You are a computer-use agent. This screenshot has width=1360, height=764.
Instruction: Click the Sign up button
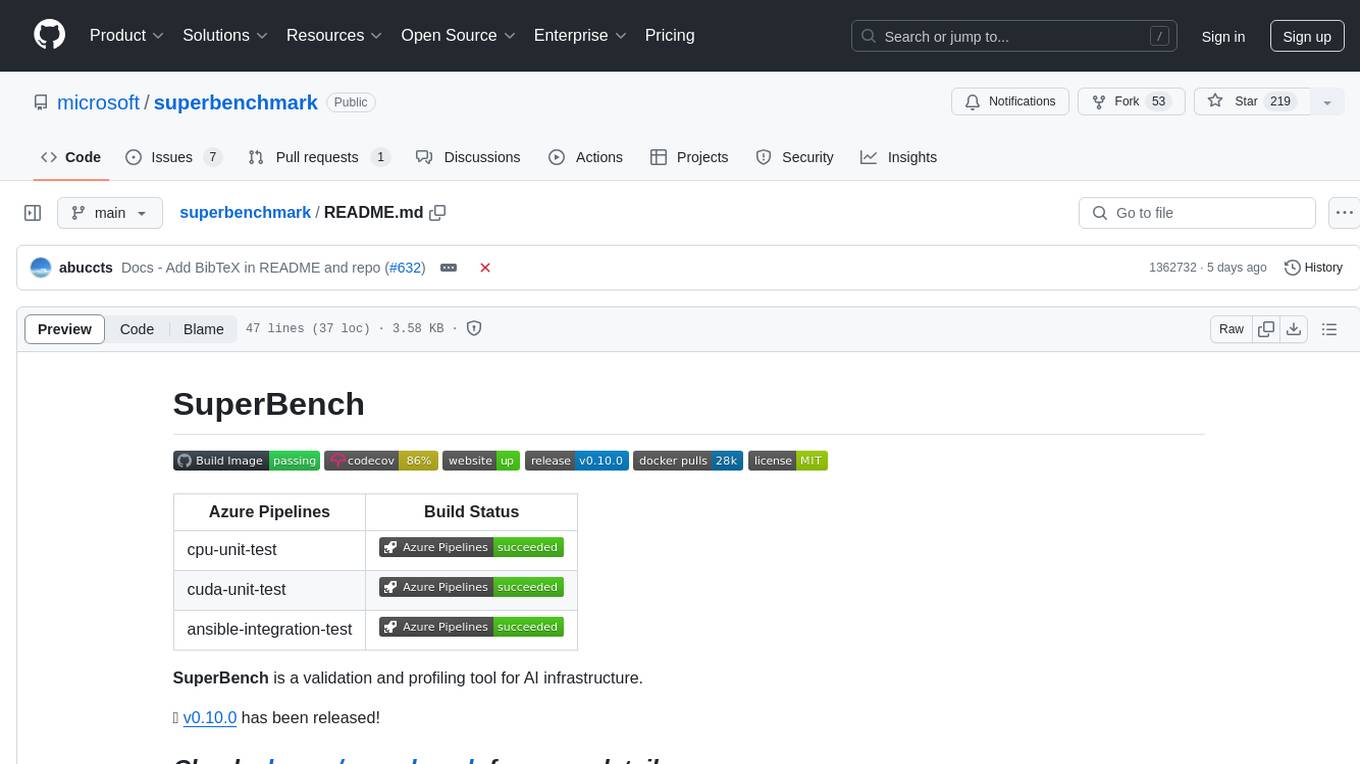tap(1307, 36)
